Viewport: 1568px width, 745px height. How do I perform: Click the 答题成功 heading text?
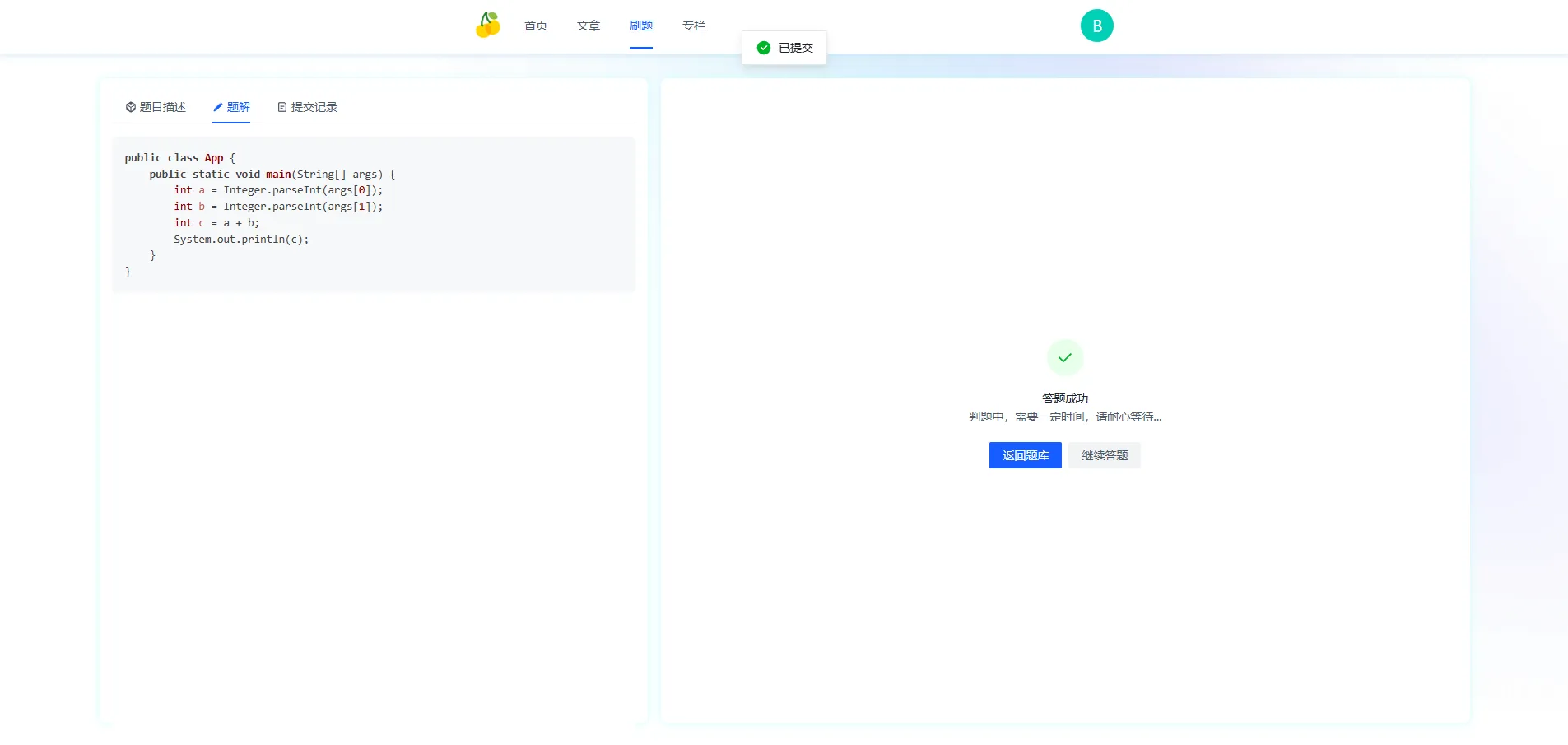pyautogui.click(x=1064, y=398)
